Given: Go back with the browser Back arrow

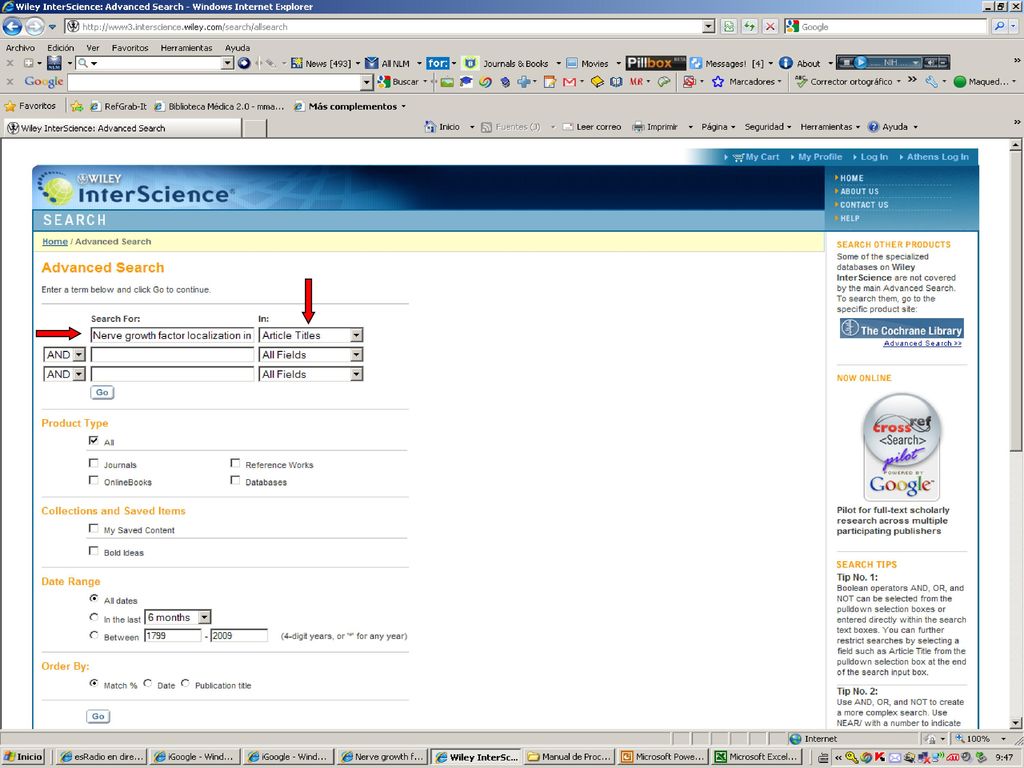Looking at the screenshot, I should (x=12, y=27).
